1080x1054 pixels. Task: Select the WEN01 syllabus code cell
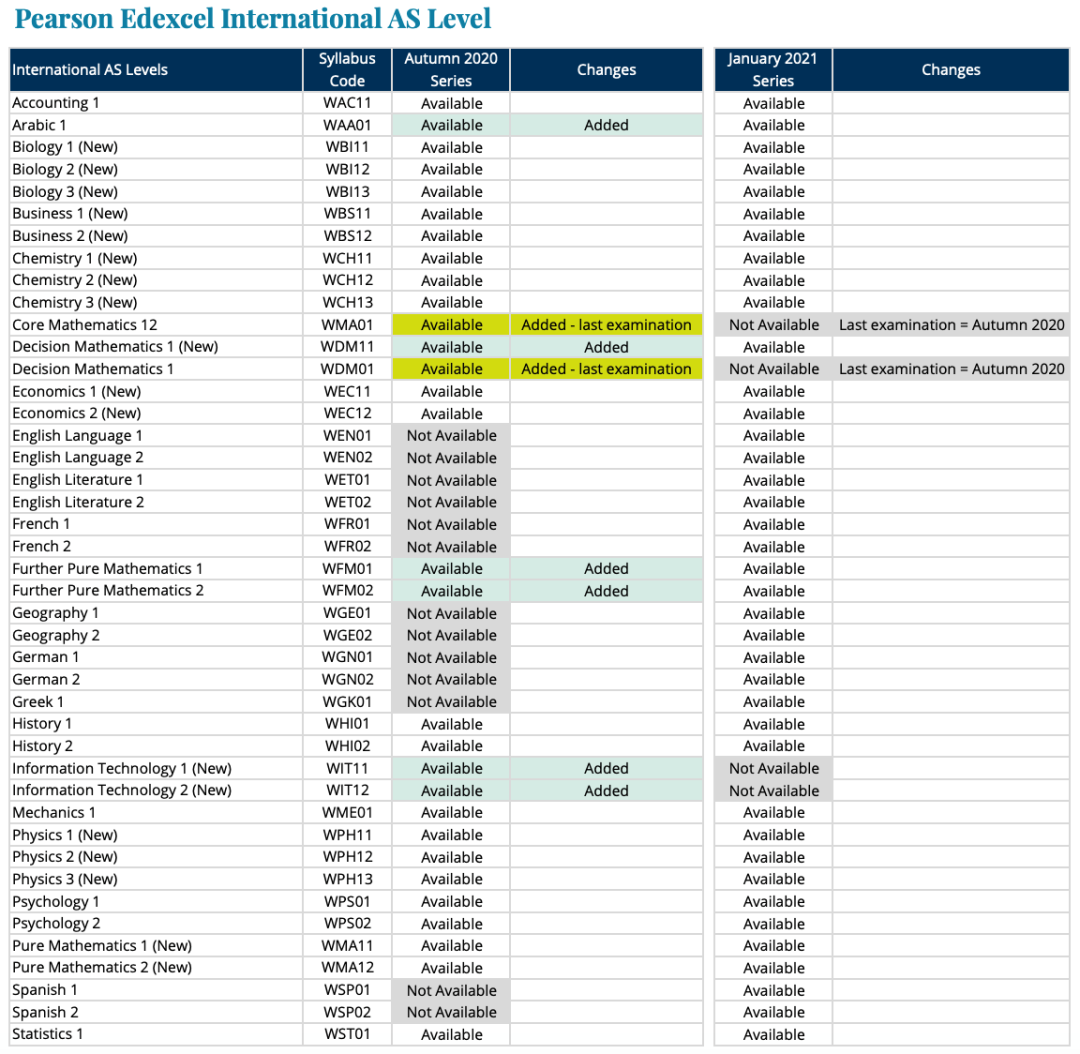point(347,436)
